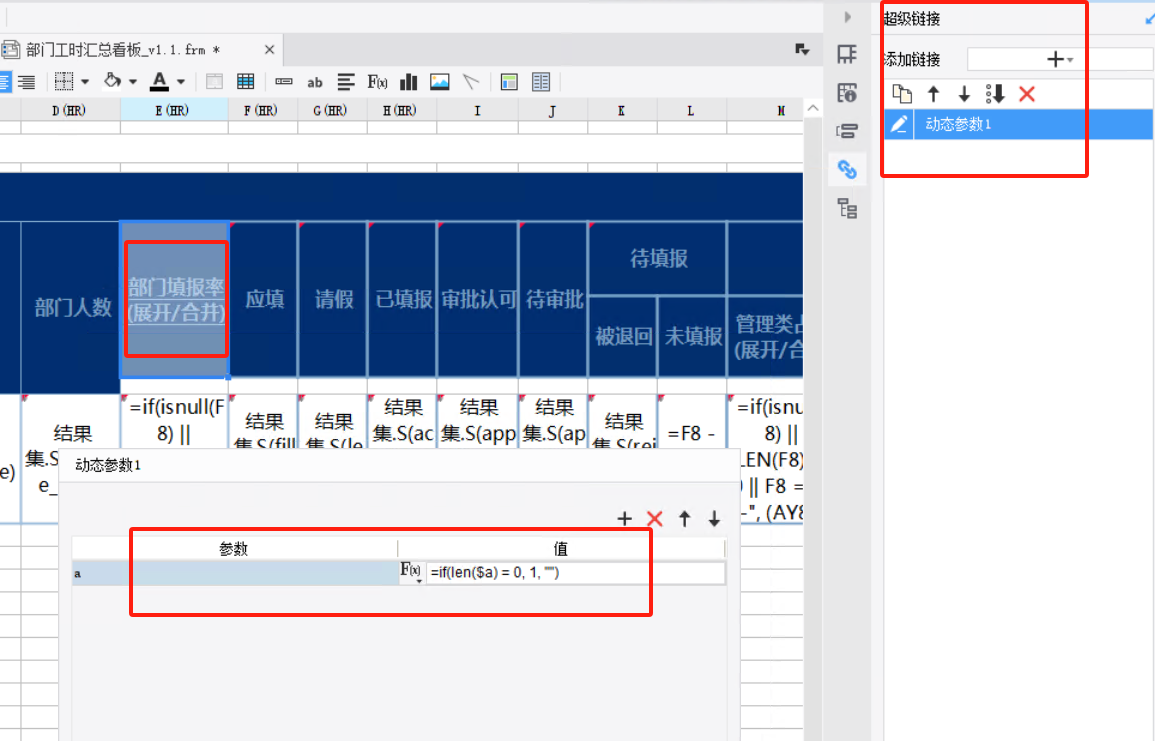The height and width of the screenshot is (741, 1155).
Task: Sort hyperlink list icon
Action: click(995, 94)
